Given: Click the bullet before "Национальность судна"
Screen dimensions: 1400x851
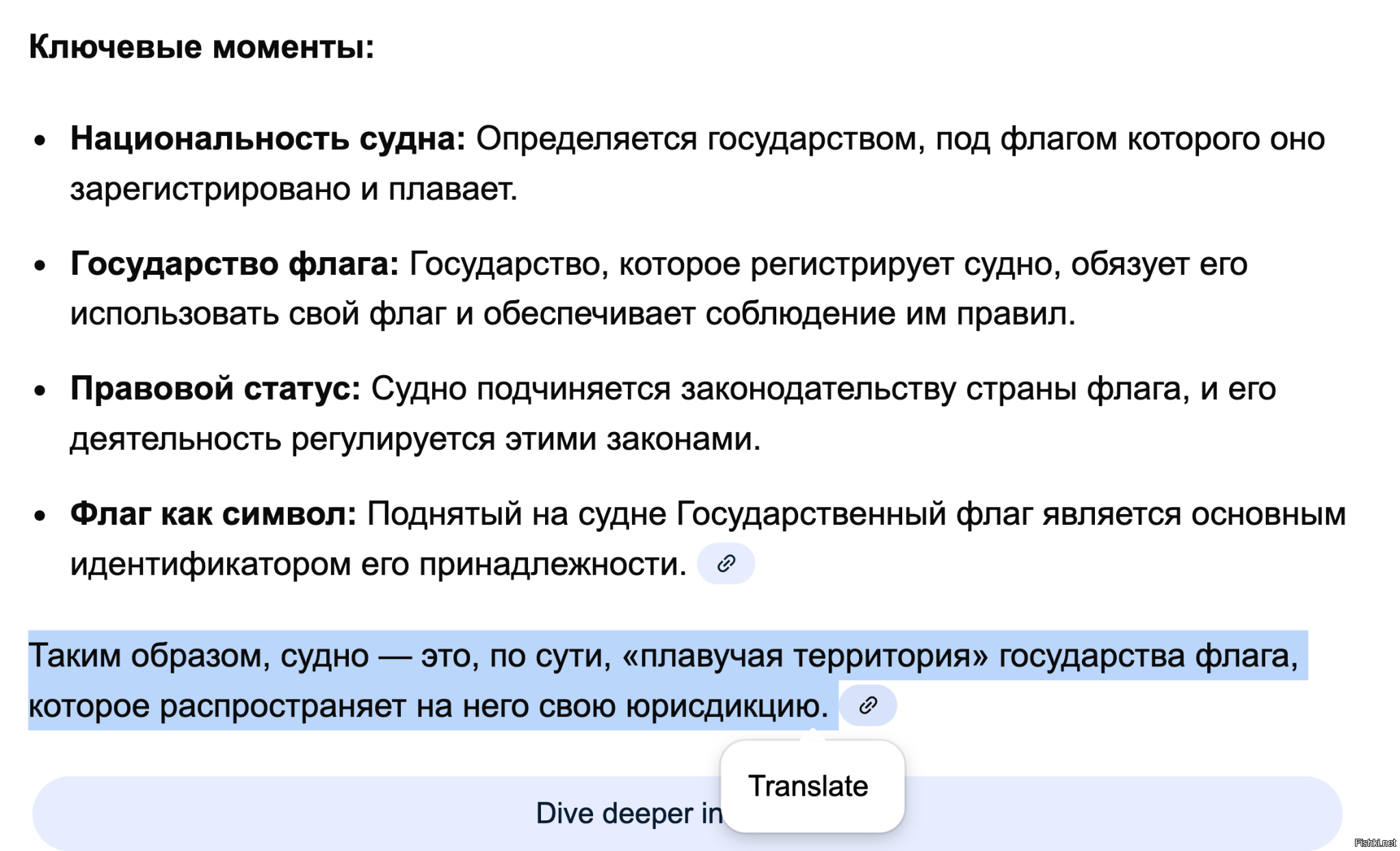Looking at the screenshot, I should 40,140.
